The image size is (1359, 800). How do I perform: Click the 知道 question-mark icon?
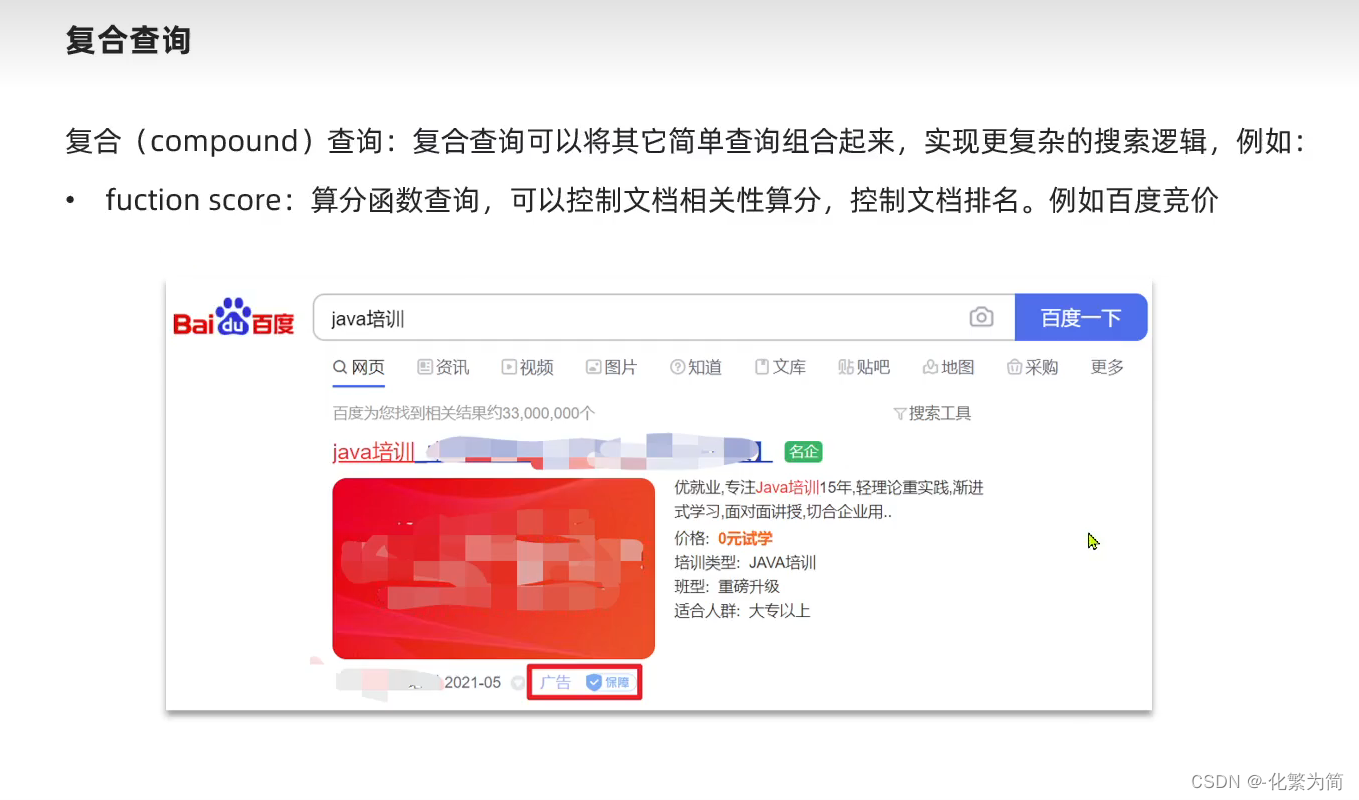point(677,368)
